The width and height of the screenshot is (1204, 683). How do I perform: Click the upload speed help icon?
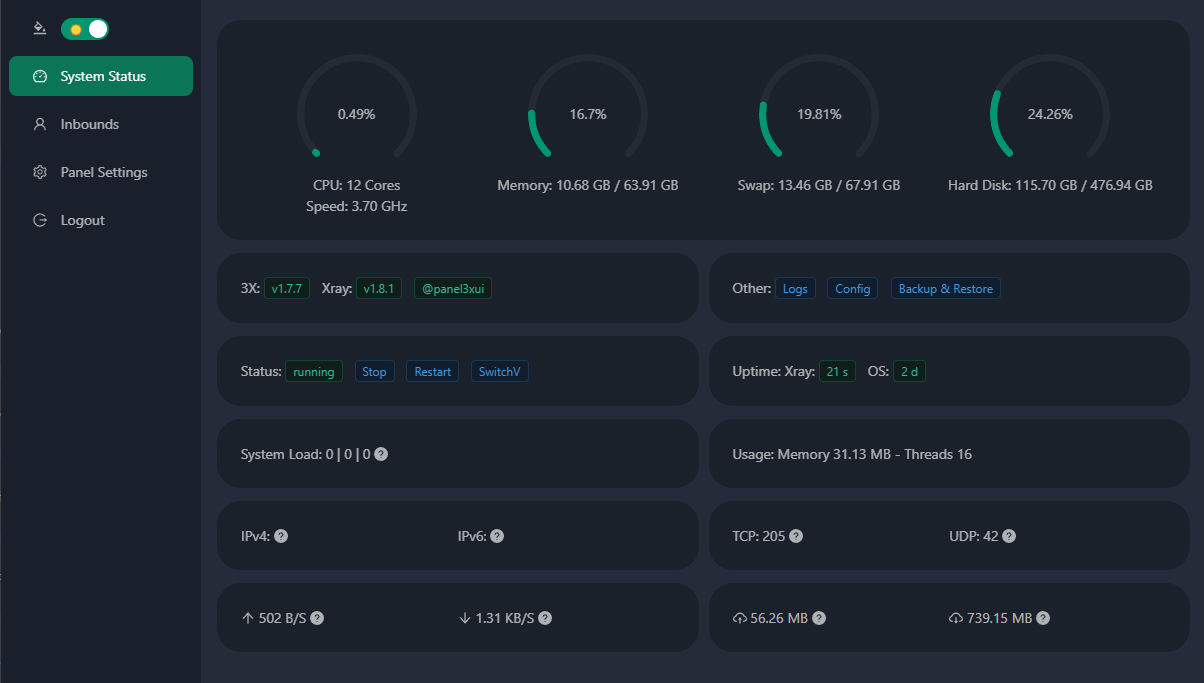click(x=317, y=618)
